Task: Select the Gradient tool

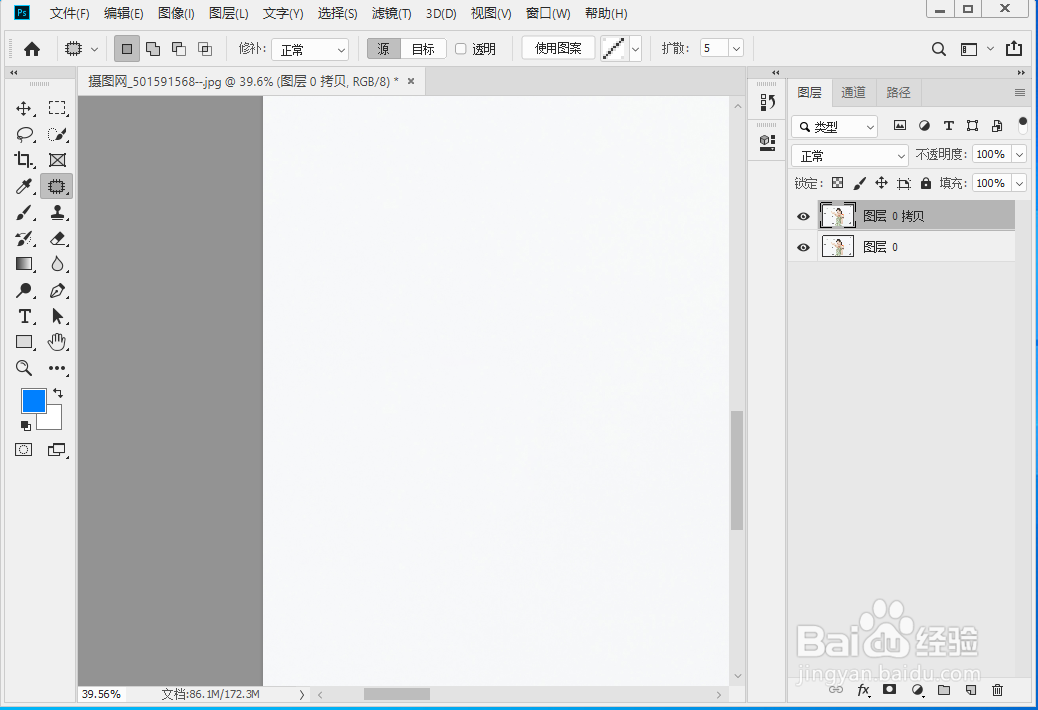Action: coord(24,264)
